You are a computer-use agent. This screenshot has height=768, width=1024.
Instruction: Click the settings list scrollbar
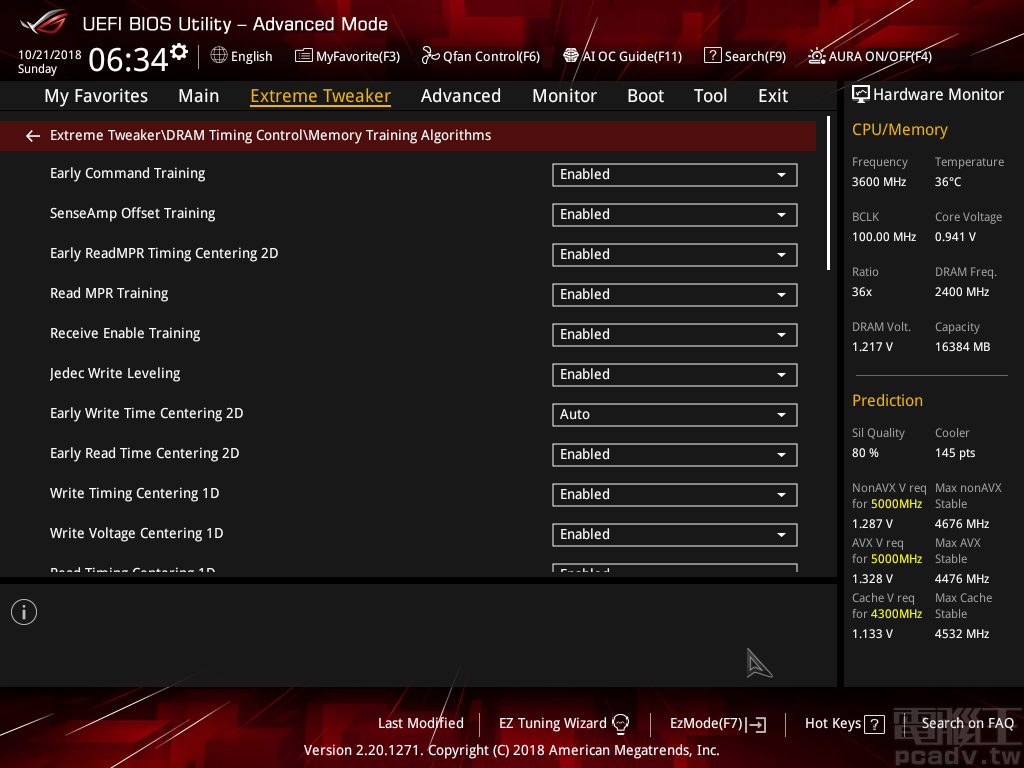[x=828, y=193]
